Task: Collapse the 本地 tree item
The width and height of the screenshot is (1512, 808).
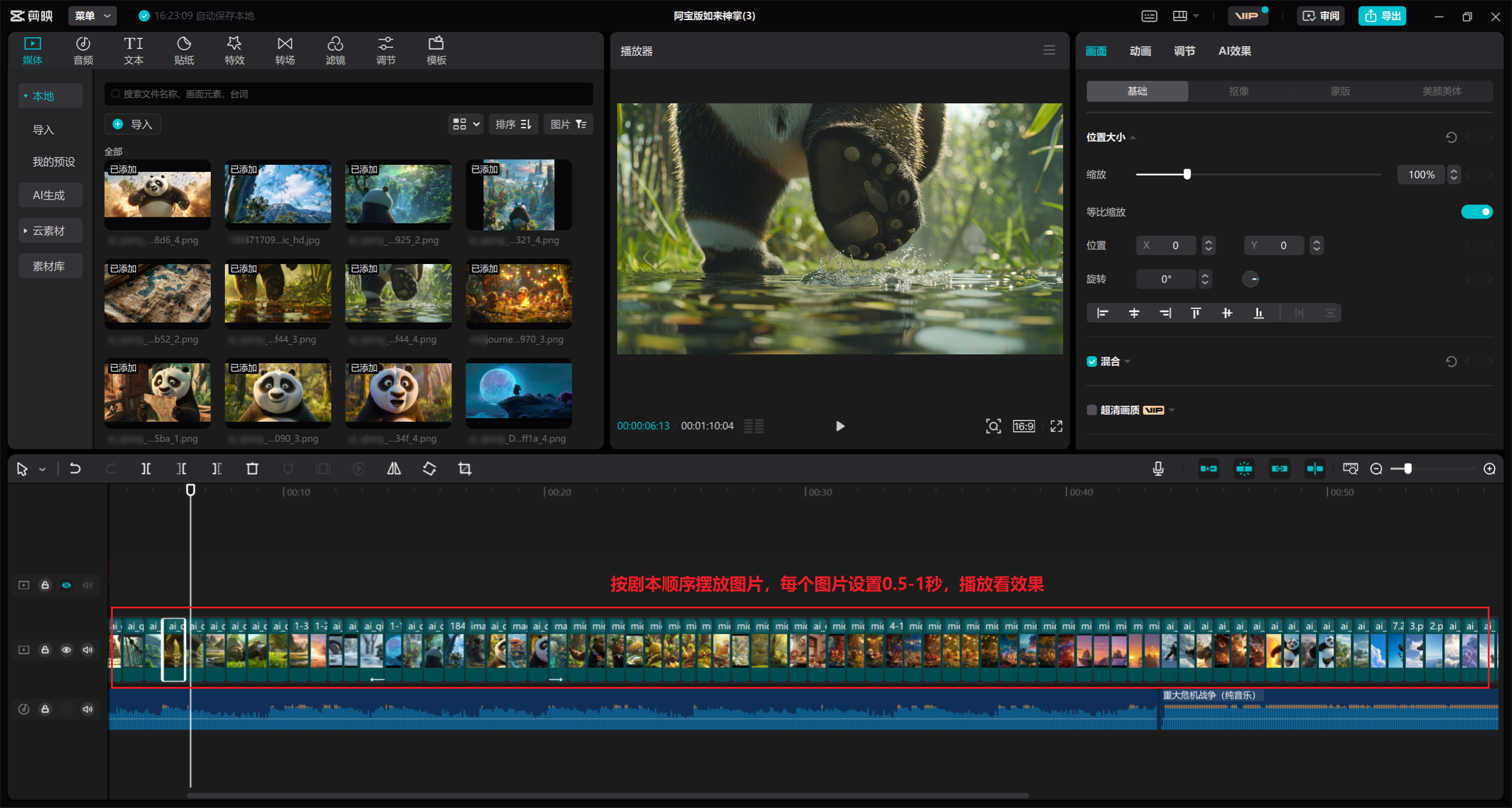Action: coord(25,96)
